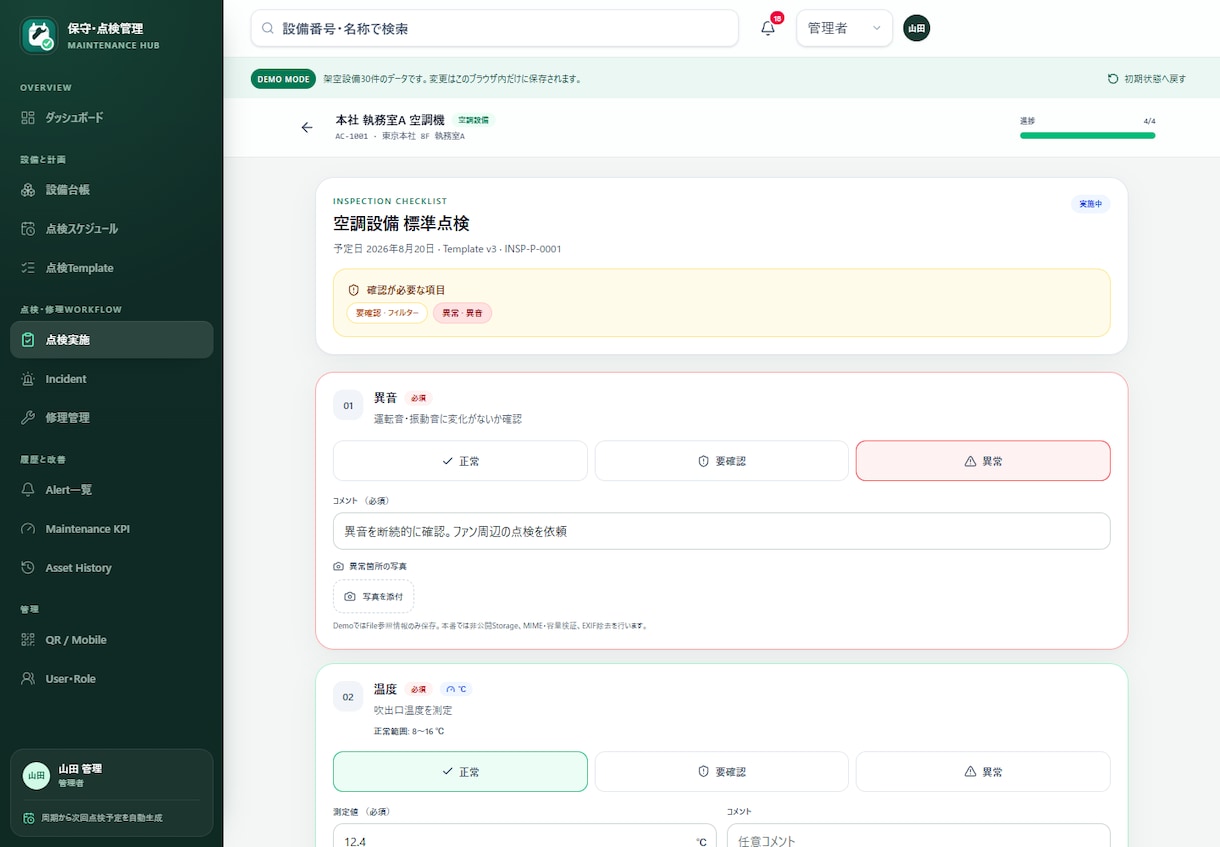Click the 02 item number badge
Screen dimensions: 1220x847
pyautogui.click(x=348, y=697)
